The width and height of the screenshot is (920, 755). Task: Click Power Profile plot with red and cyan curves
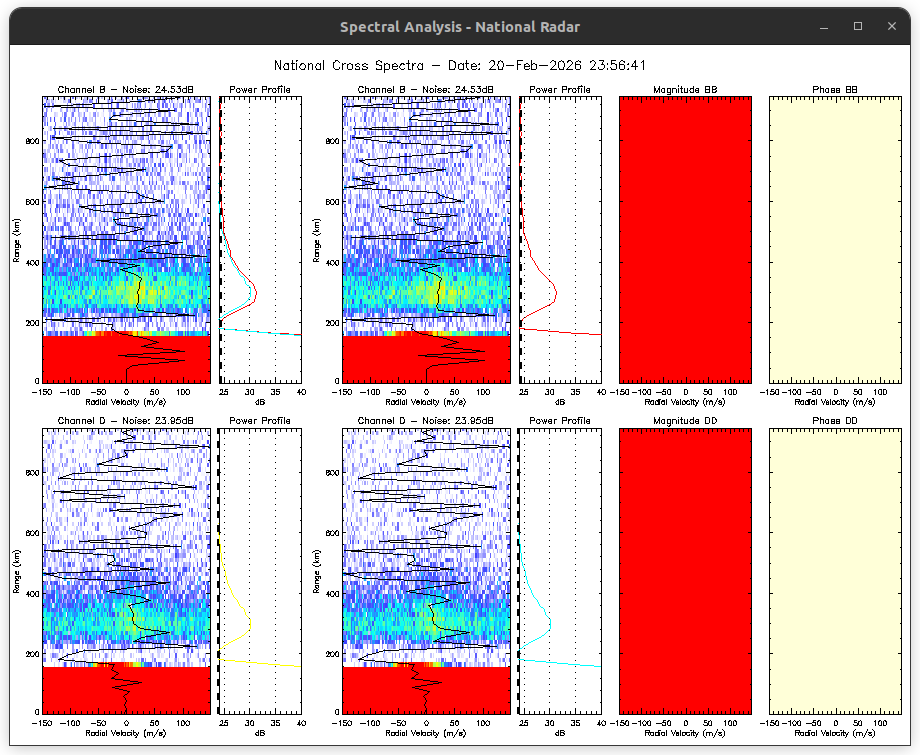tap(260, 239)
